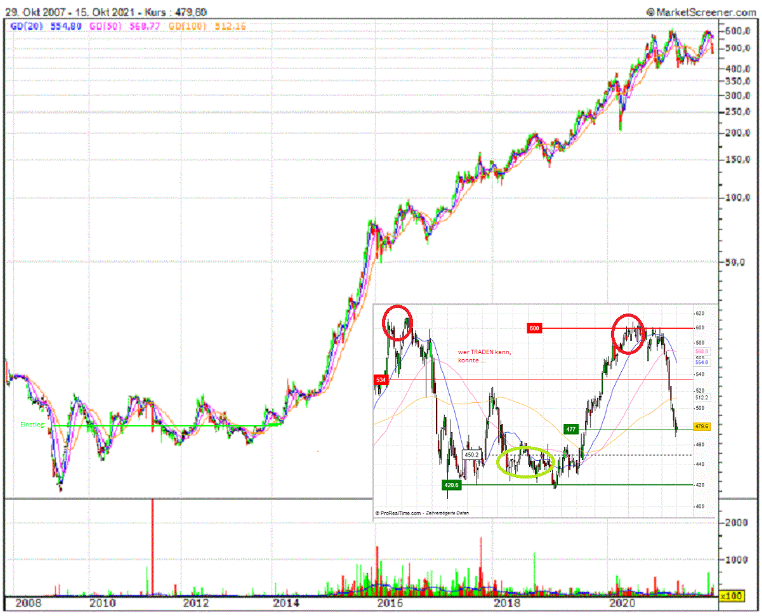Viewport: 762px width, 616px height.
Task: Click the white 450.2 price tag in inset chart
Action: click(471, 455)
